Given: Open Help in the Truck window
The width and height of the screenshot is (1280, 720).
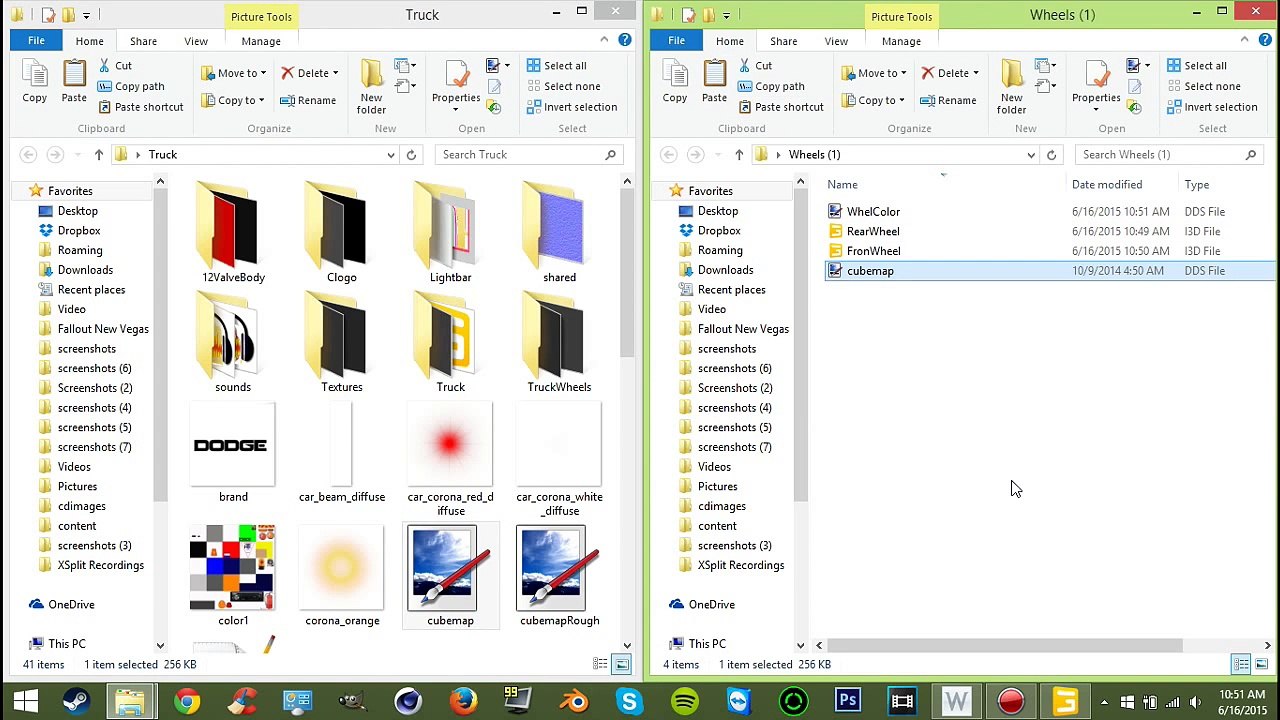Looking at the screenshot, I should 625,40.
